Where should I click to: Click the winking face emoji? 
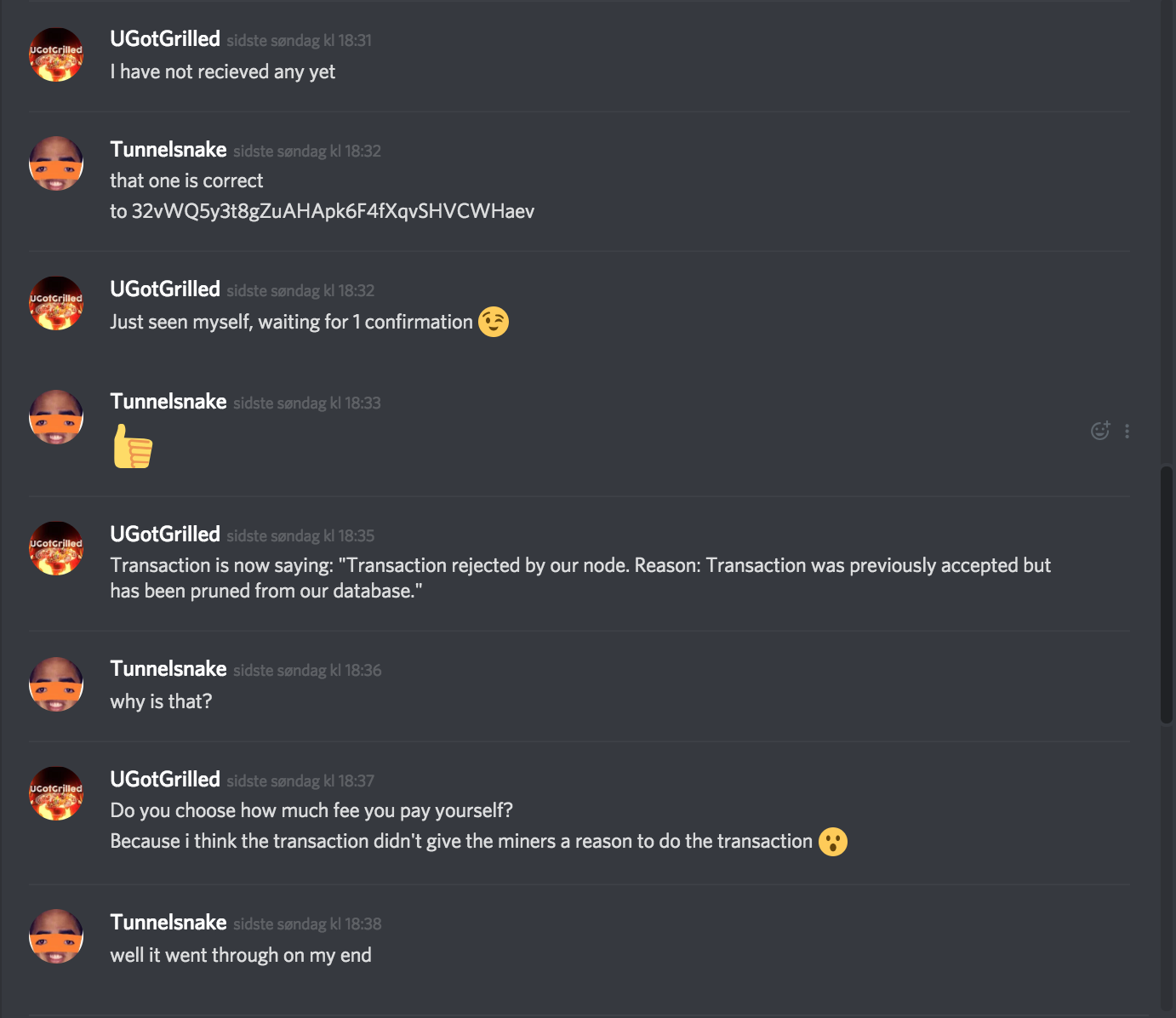(494, 322)
